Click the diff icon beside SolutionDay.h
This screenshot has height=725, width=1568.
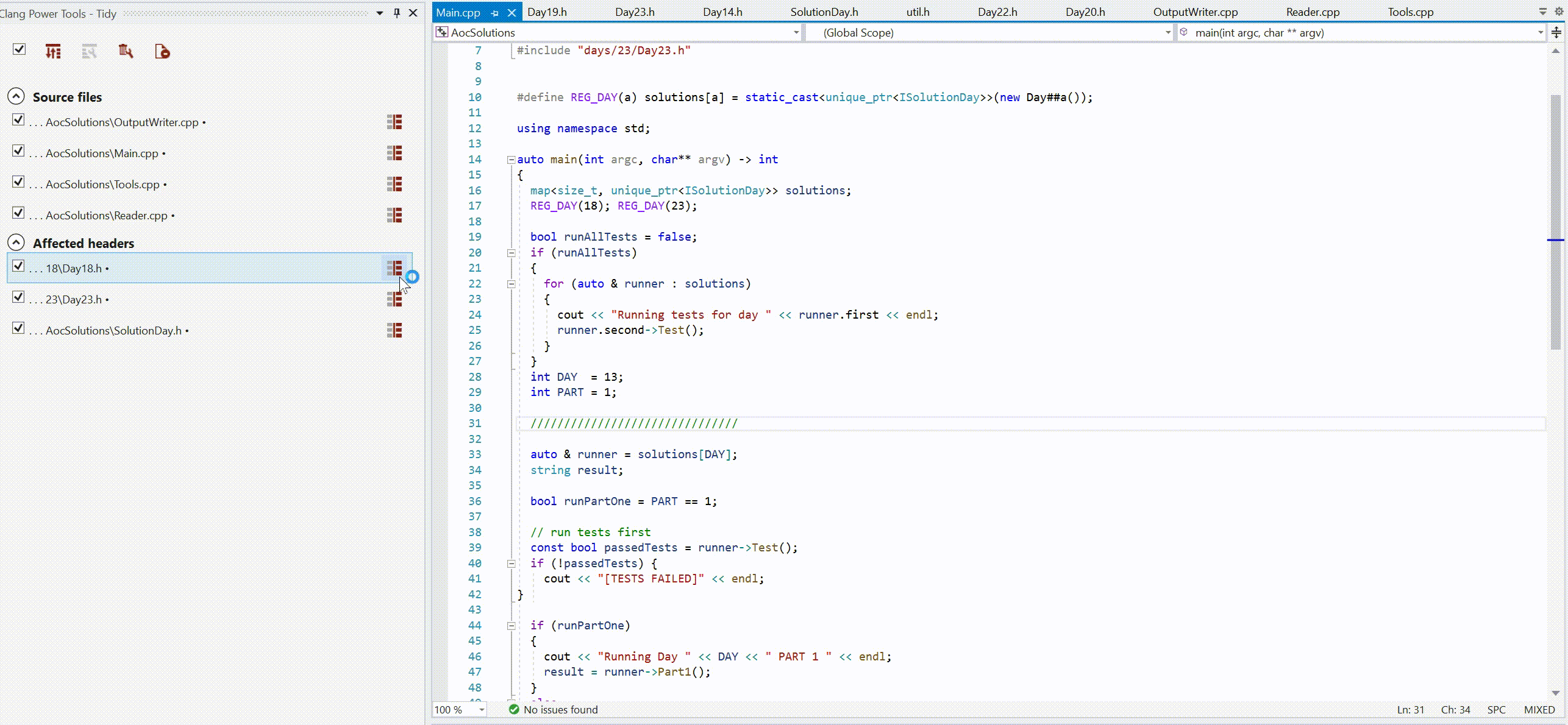(x=394, y=330)
